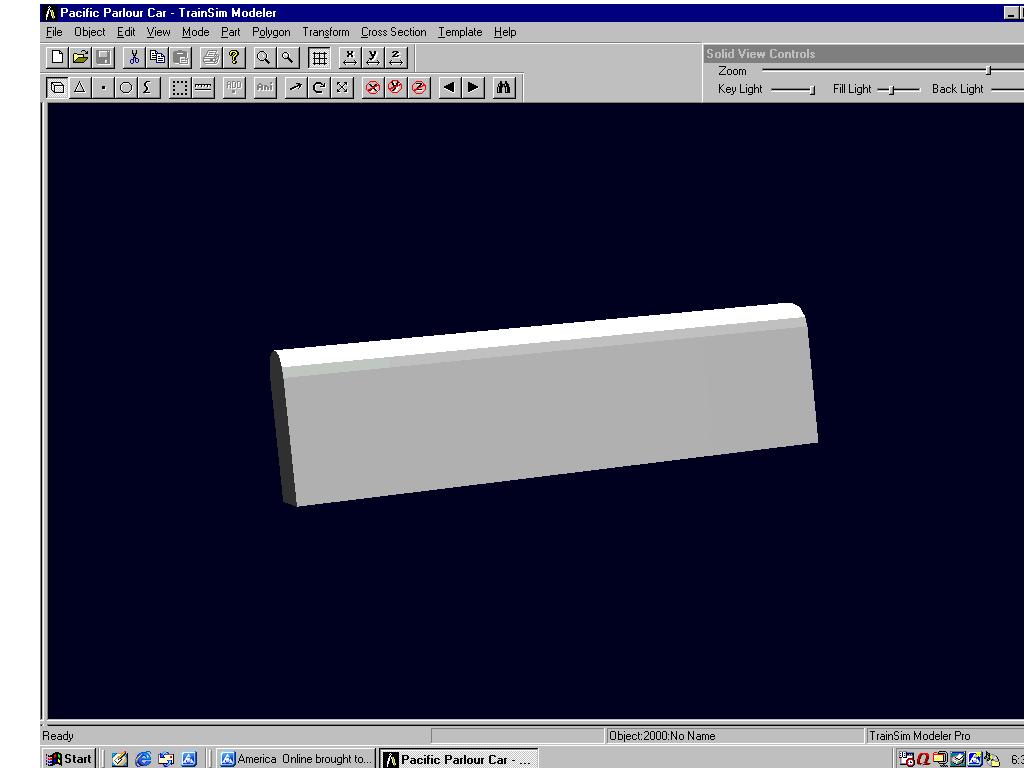Open the Polygon menu
The width and height of the screenshot is (1024, 768).
coord(271,32)
